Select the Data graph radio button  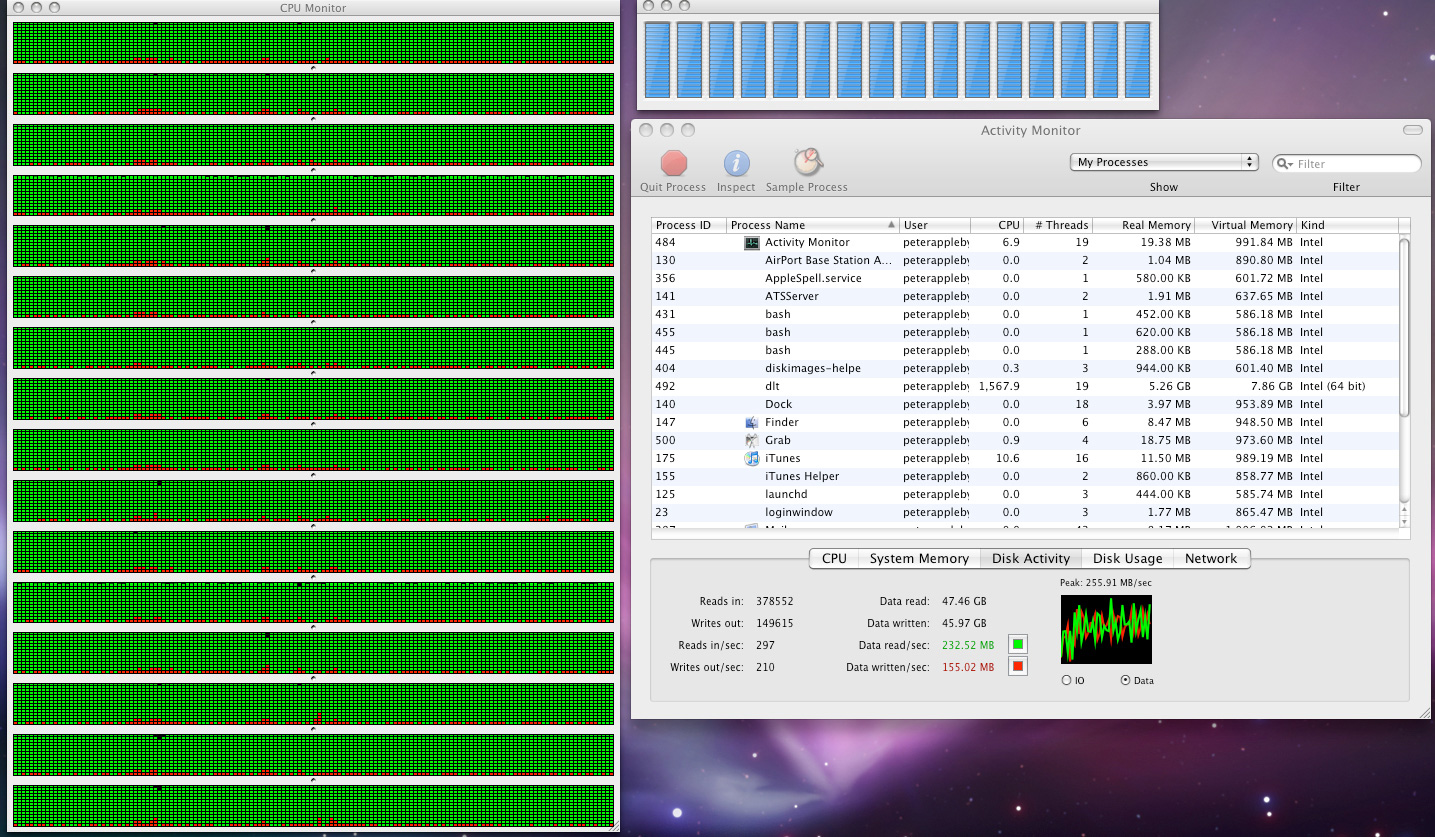pos(1126,680)
